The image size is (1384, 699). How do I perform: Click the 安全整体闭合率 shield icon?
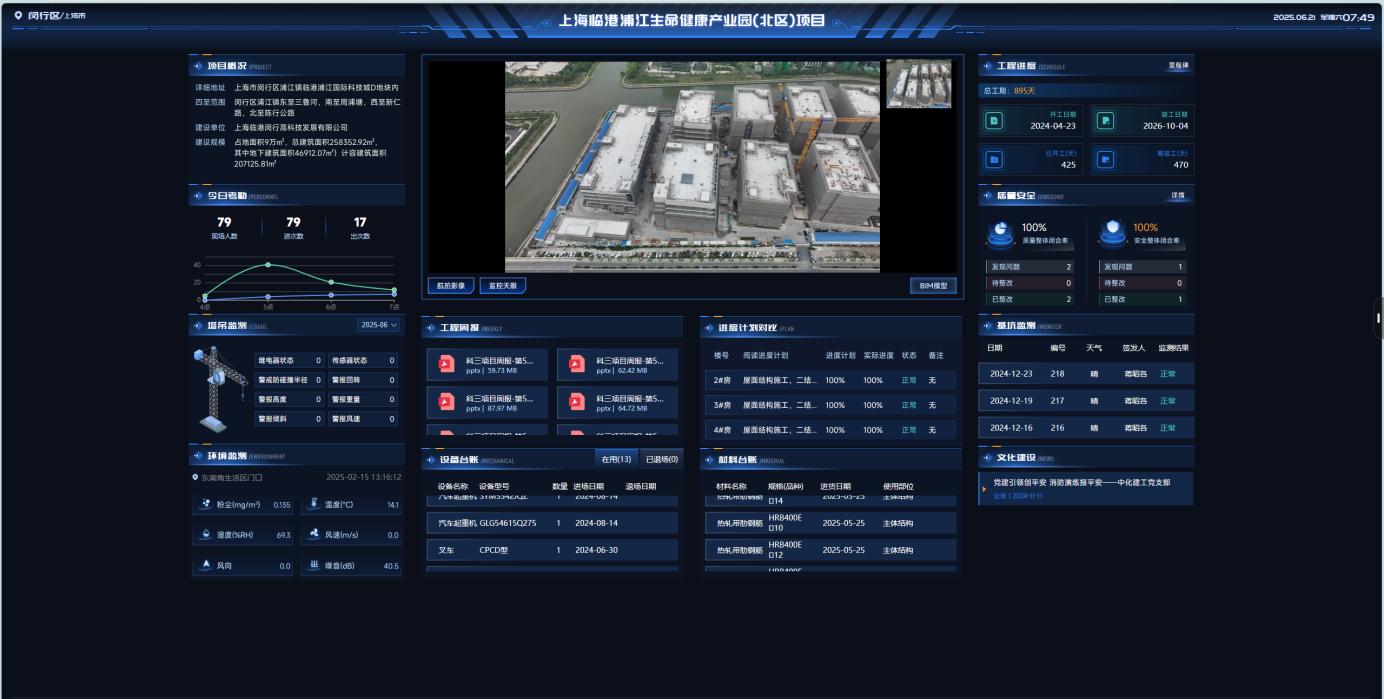(x=1112, y=233)
